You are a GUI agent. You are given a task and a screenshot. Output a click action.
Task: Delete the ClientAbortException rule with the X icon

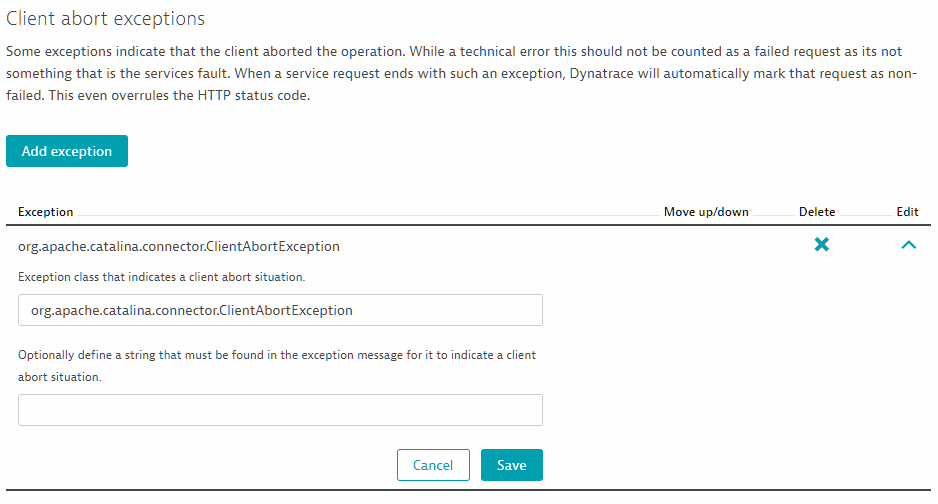coord(821,244)
